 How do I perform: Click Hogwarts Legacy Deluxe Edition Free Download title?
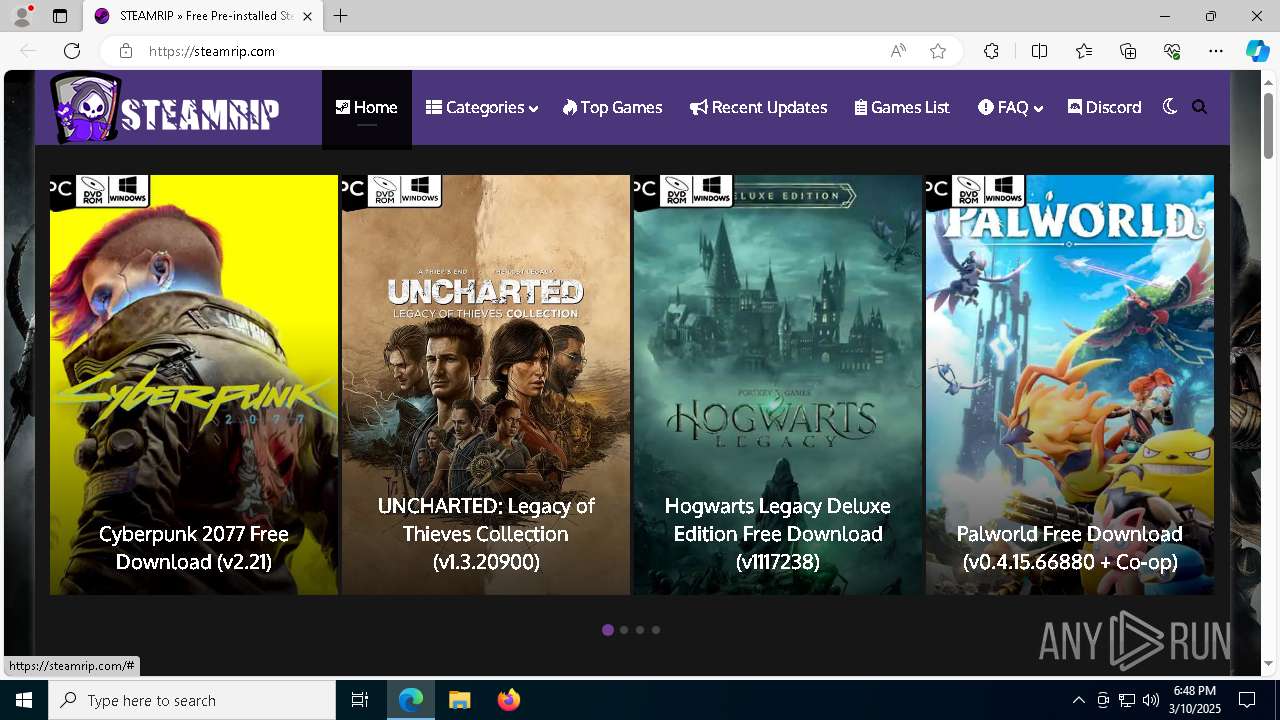coord(778,534)
